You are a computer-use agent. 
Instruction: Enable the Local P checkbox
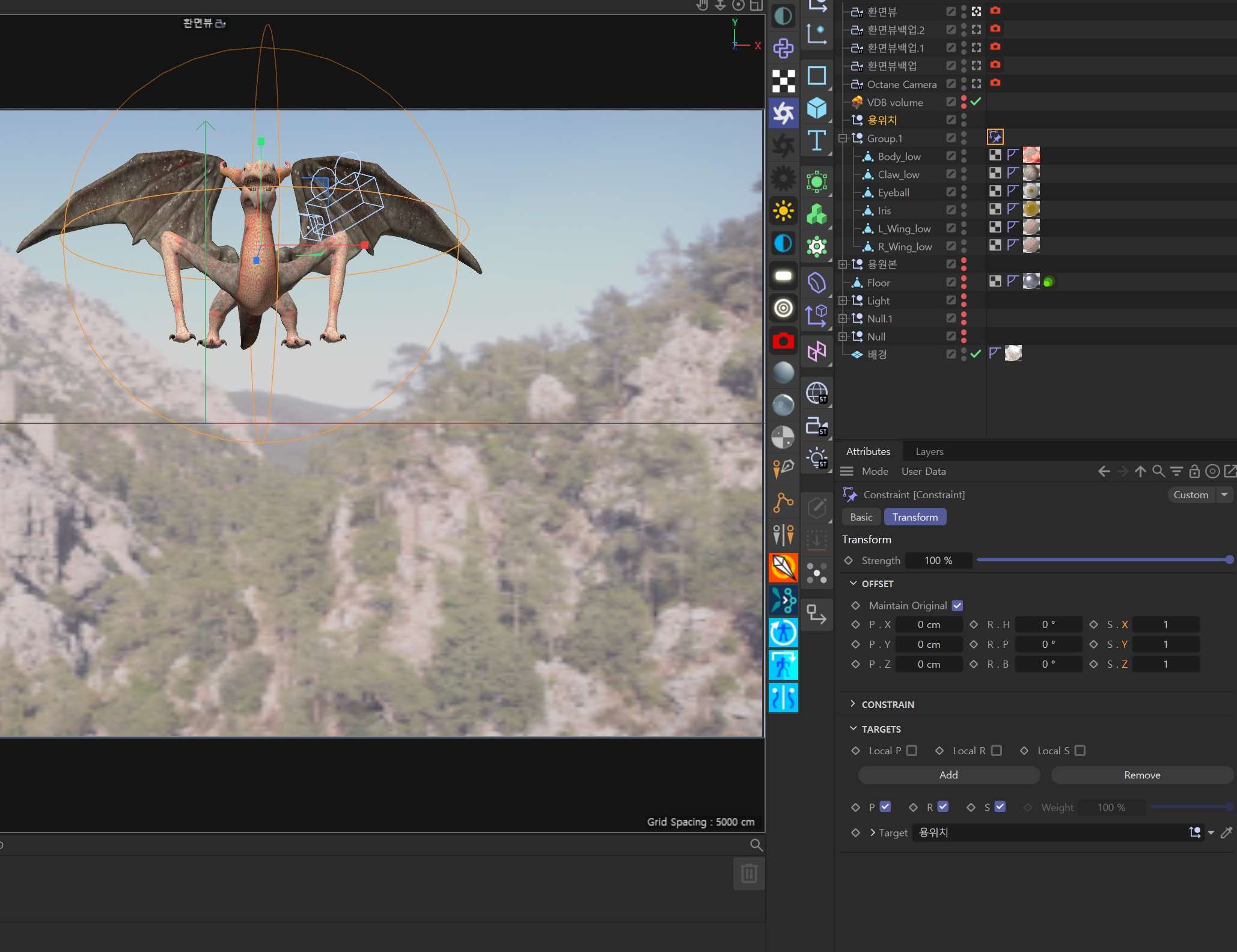tap(912, 751)
